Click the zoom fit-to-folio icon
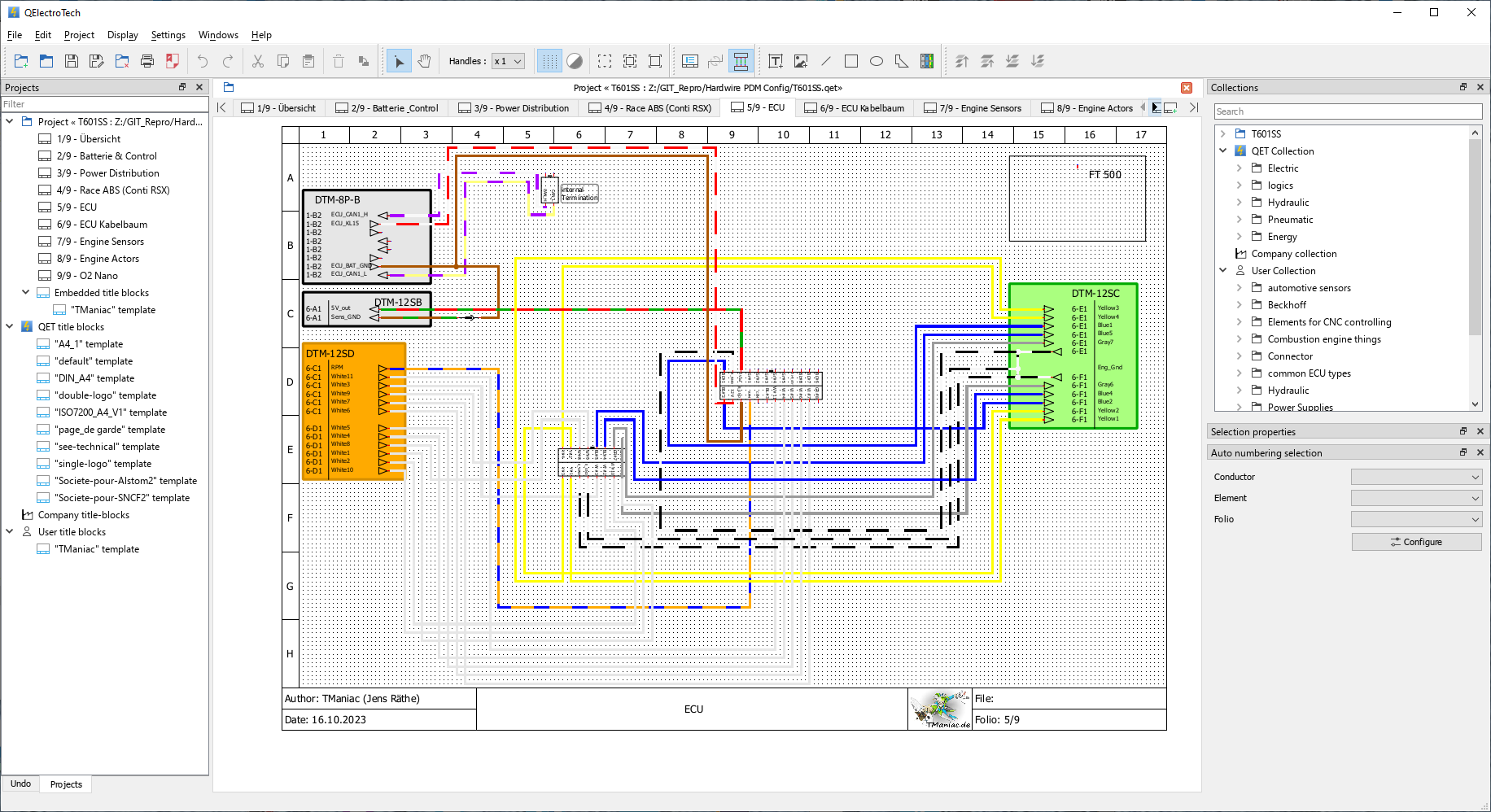Viewport: 1491px width, 812px height. (x=630, y=61)
